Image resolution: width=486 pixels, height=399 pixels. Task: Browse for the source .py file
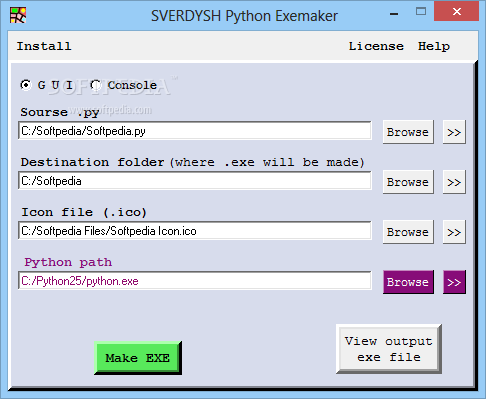[x=408, y=132]
